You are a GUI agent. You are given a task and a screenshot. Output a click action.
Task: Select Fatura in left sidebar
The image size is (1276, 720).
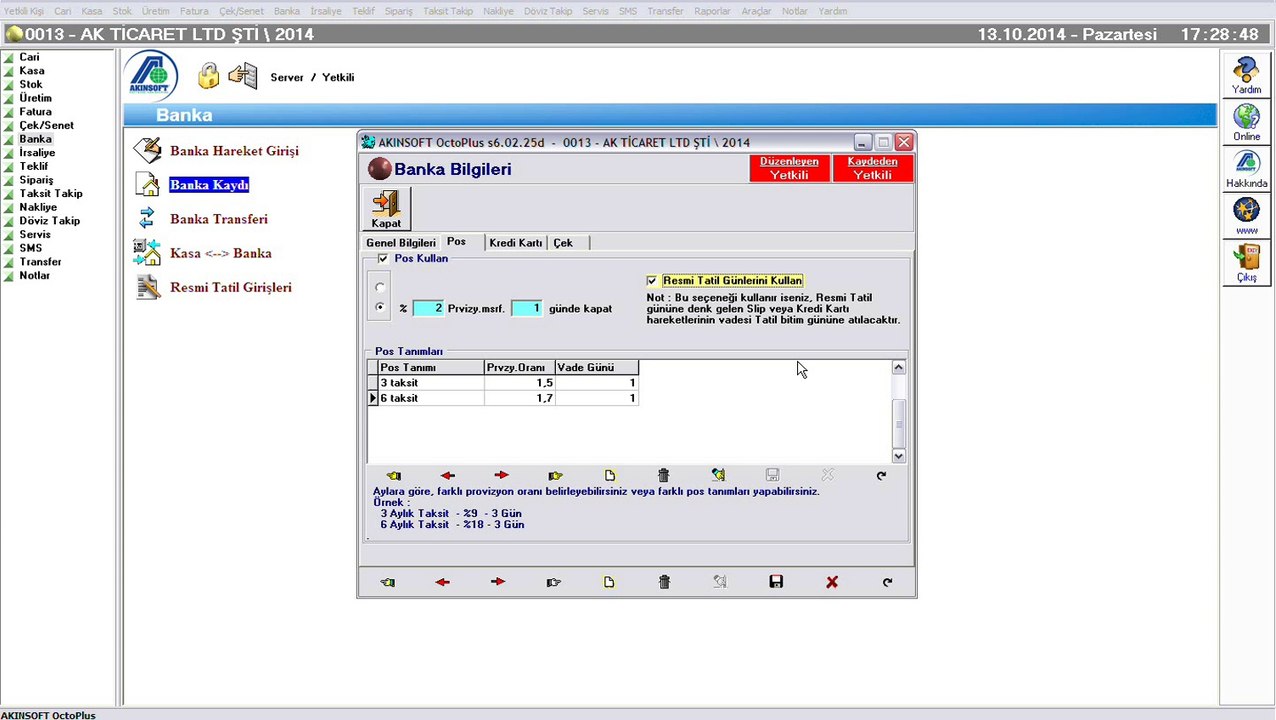click(x=35, y=112)
